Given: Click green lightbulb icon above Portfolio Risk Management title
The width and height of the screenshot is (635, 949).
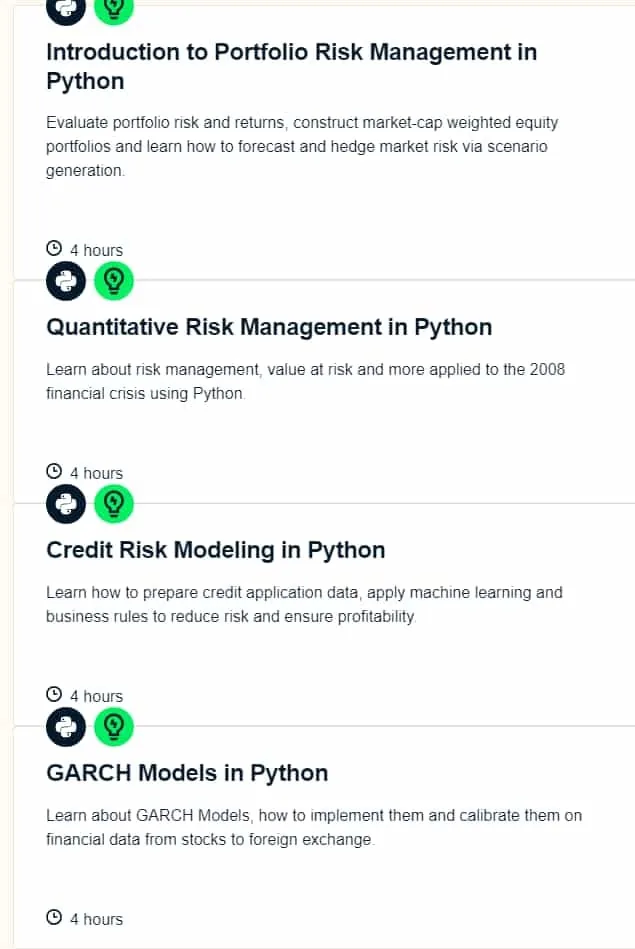Looking at the screenshot, I should tap(114, 12).
